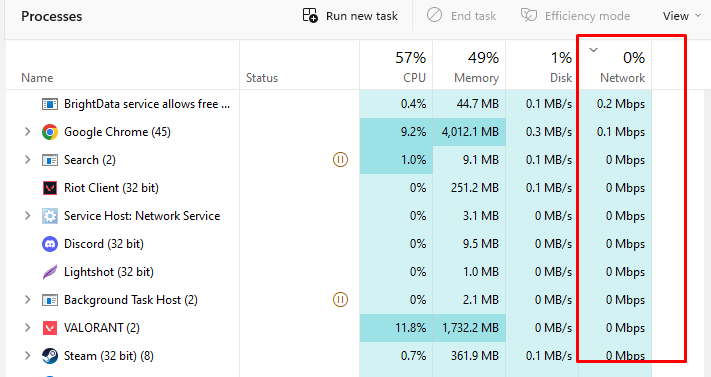Click the 9.2% CPU cell for Chrome
This screenshot has height=377, width=711.
click(396, 132)
